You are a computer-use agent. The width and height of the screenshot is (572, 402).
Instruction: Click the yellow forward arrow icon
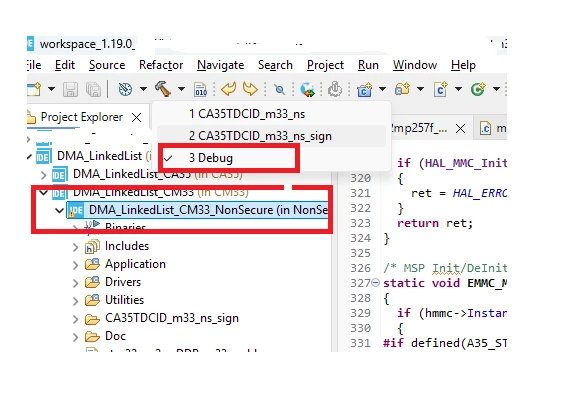pyautogui.click(x=250, y=89)
